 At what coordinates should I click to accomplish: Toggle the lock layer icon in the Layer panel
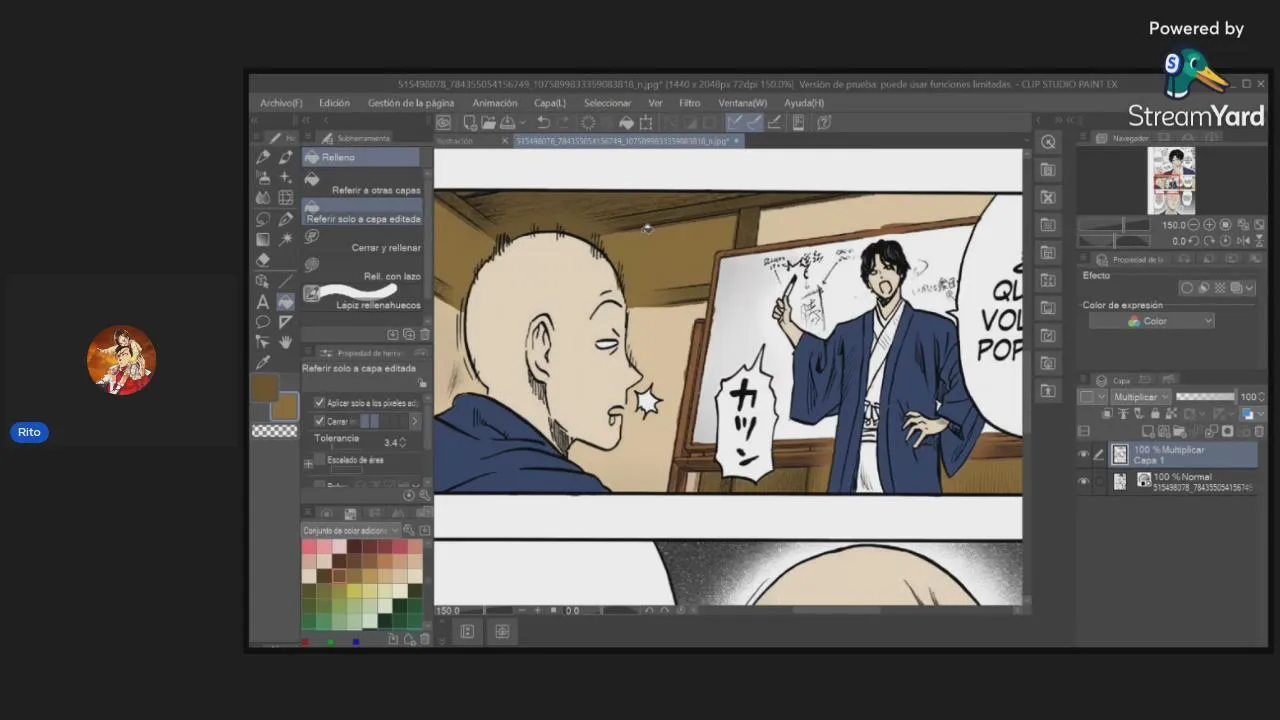[1155, 412]
